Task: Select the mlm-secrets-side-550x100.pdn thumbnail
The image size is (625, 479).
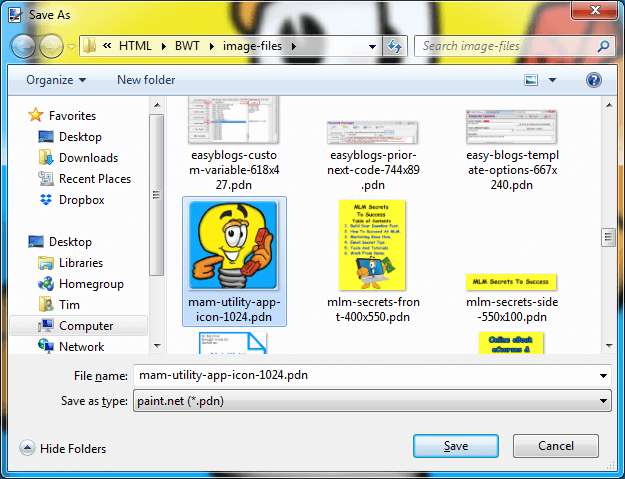Action: (x=511, y=282)
